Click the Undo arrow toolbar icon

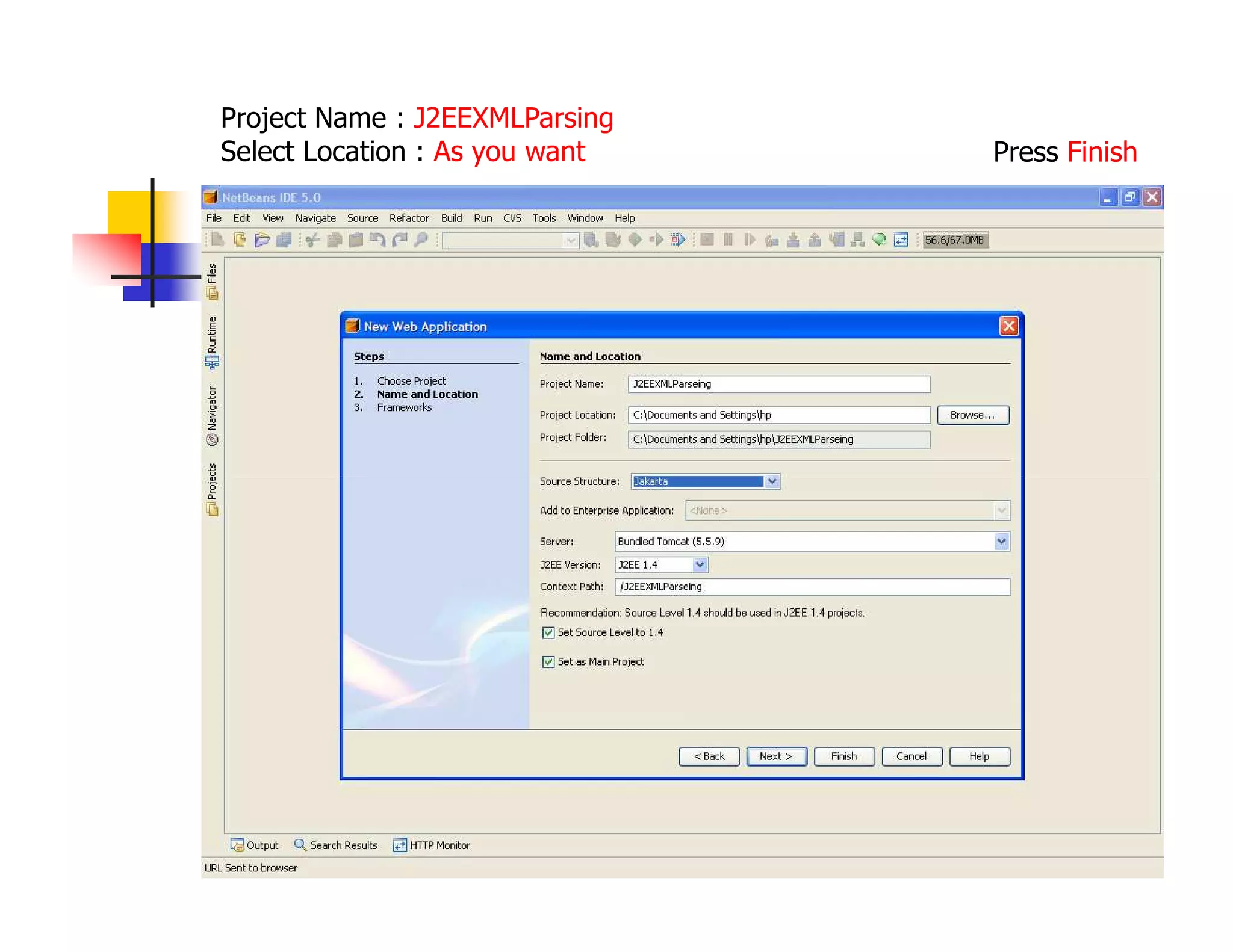click(x=377, y=240)
